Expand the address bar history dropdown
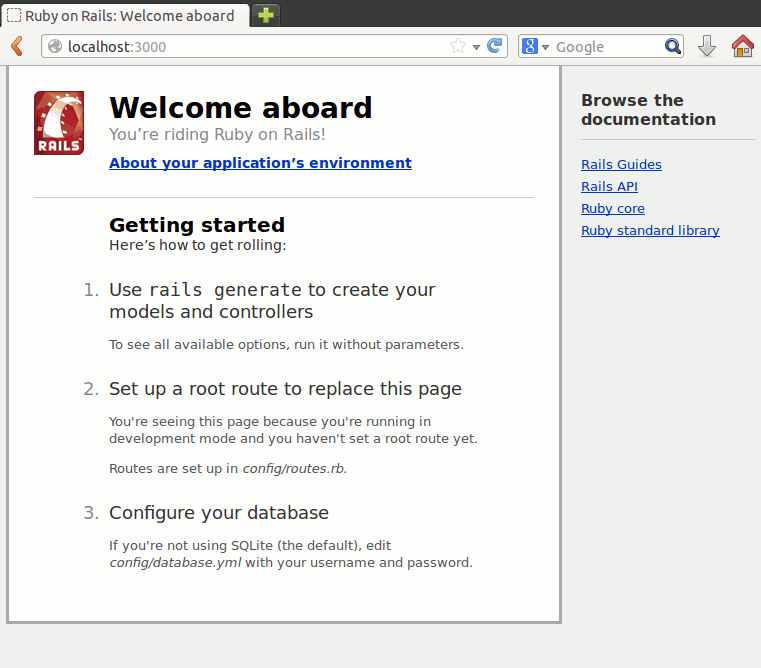Viewport: 761px width, 668px height. coord(476,47)
